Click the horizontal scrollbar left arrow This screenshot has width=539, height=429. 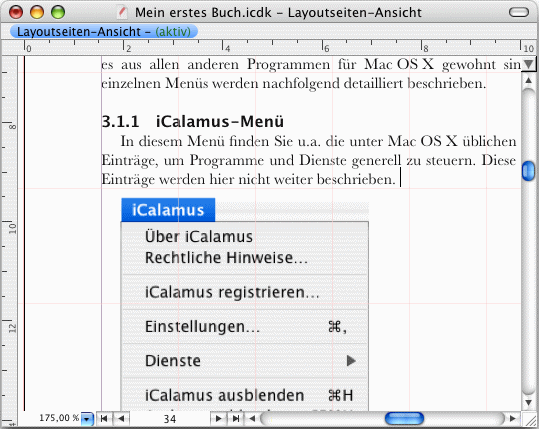[252, 418]
